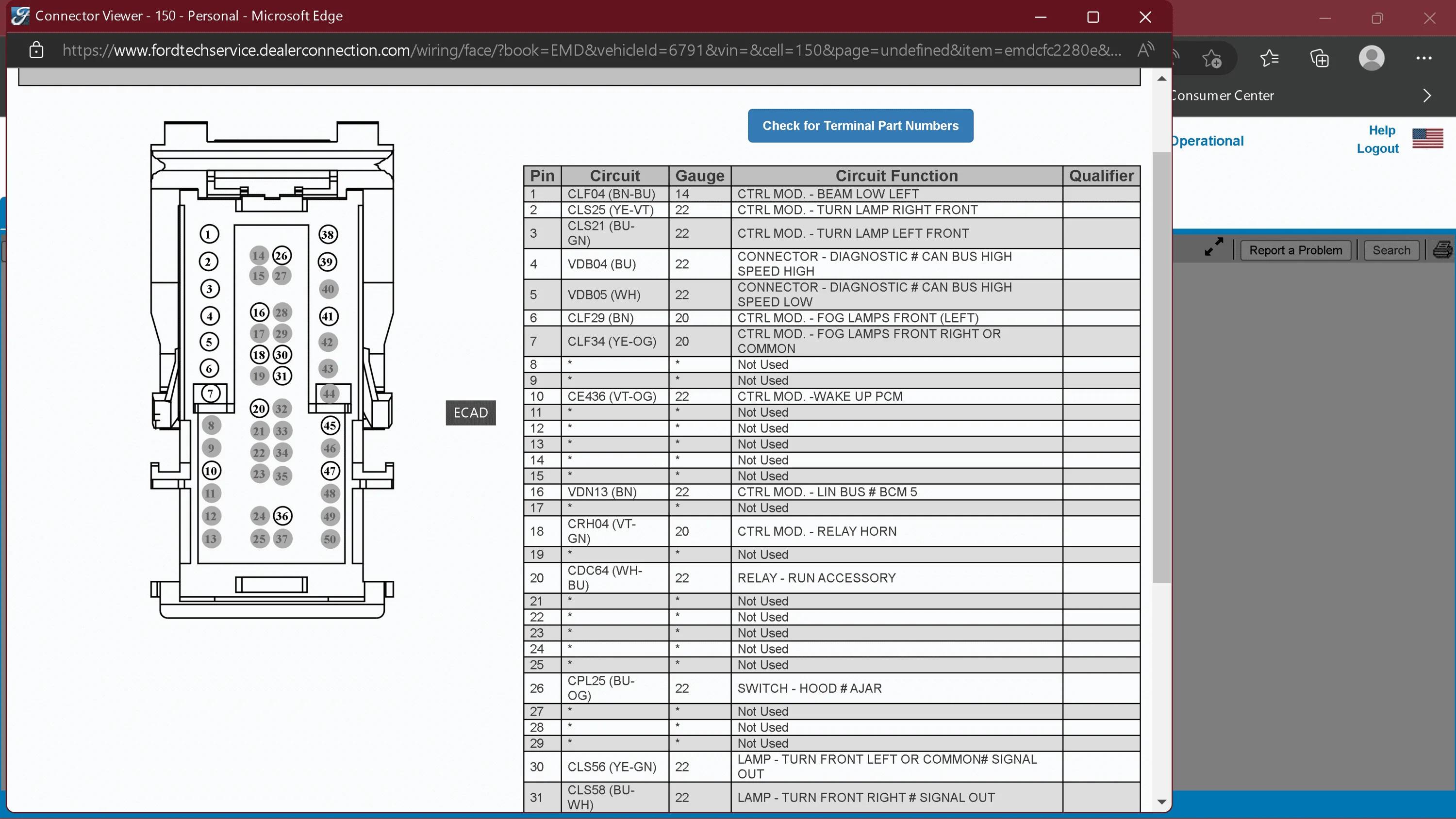The image size is (1456, 819).
Task: Click the US flag language icon
Action: [1427, 138]
